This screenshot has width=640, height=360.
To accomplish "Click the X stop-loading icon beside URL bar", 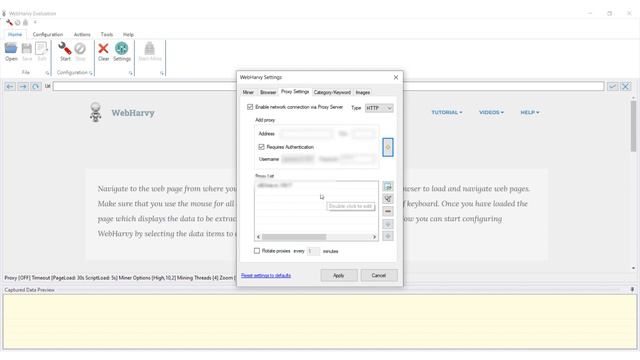I will click(x=625, y=87).
